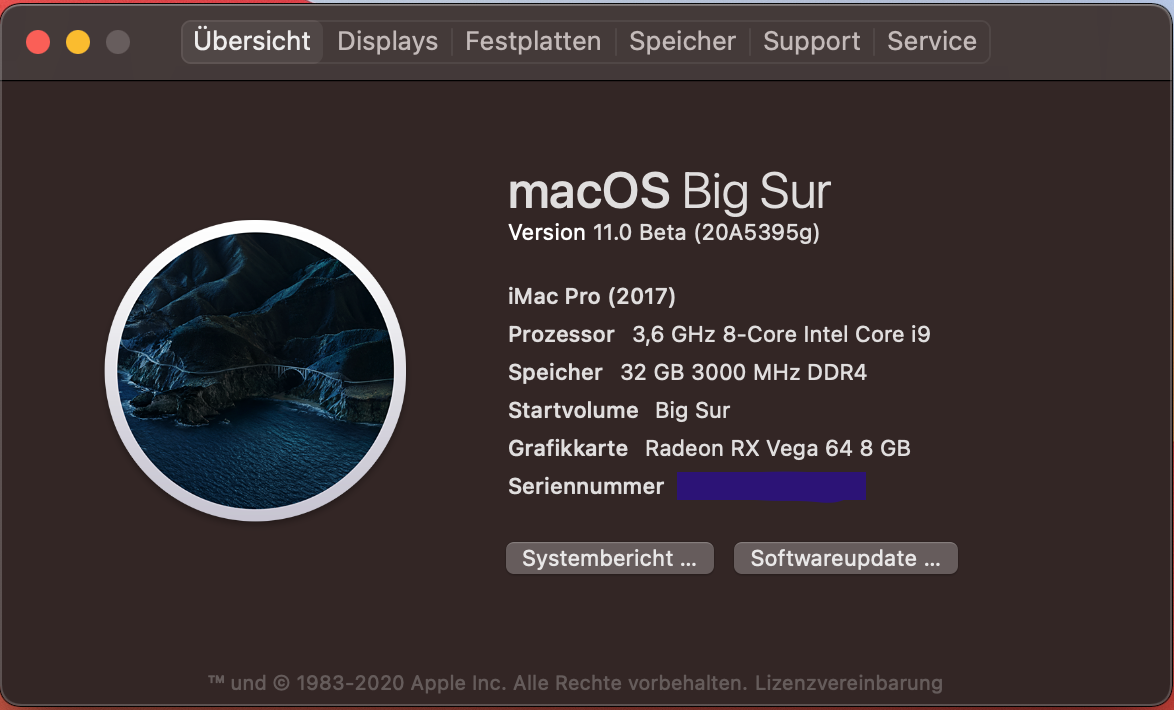Click the redacted Seriennummer value

(771, 487)
